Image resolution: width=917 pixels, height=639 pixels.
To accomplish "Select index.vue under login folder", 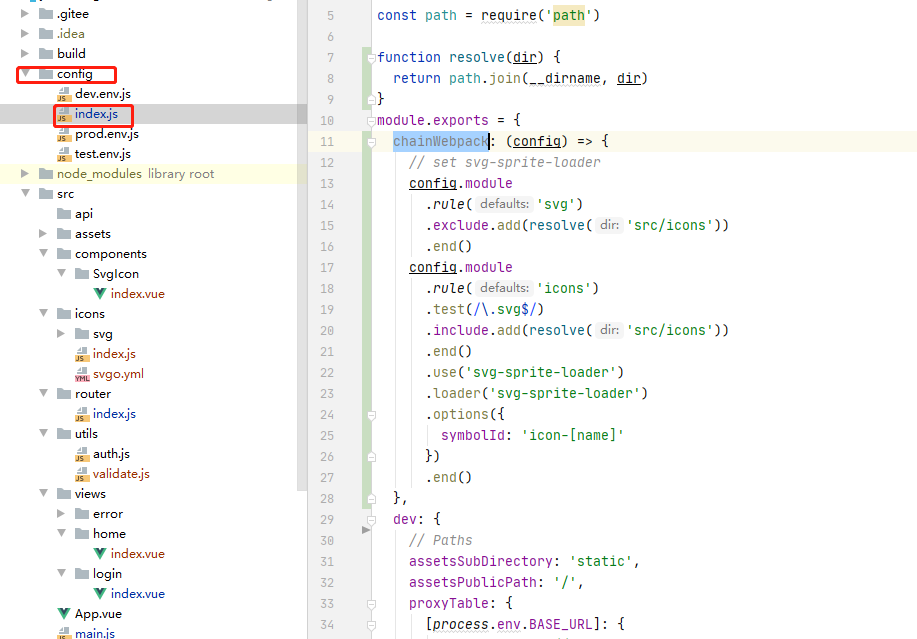I will coord(138,593).
